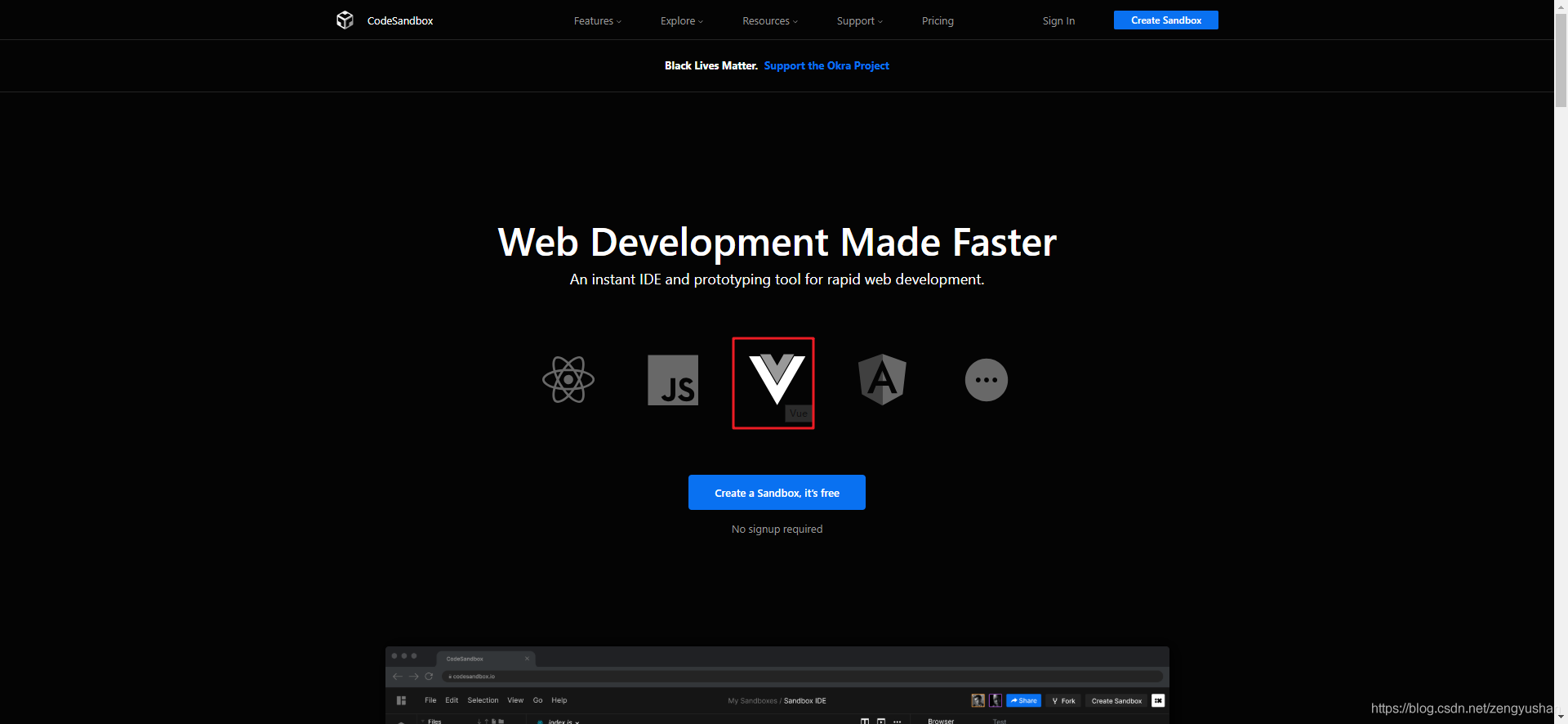The width and height of the screenshot is (1568, 724).
Task: Click Create Sandbox button in preview IDE
Action: (x=1116, y=700)
